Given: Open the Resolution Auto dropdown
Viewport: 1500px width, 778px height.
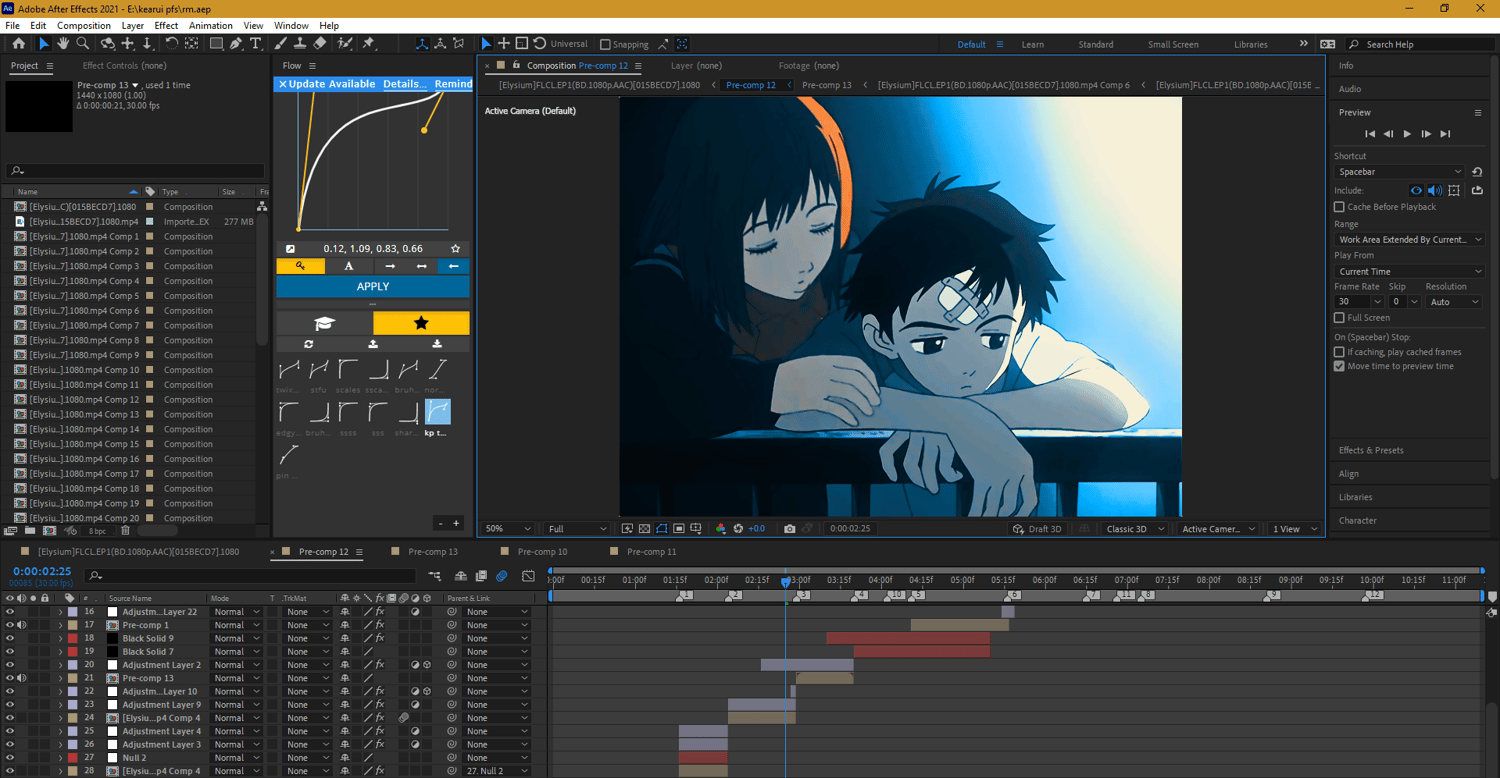Looking at the screenshot, I should point(1453,302).
